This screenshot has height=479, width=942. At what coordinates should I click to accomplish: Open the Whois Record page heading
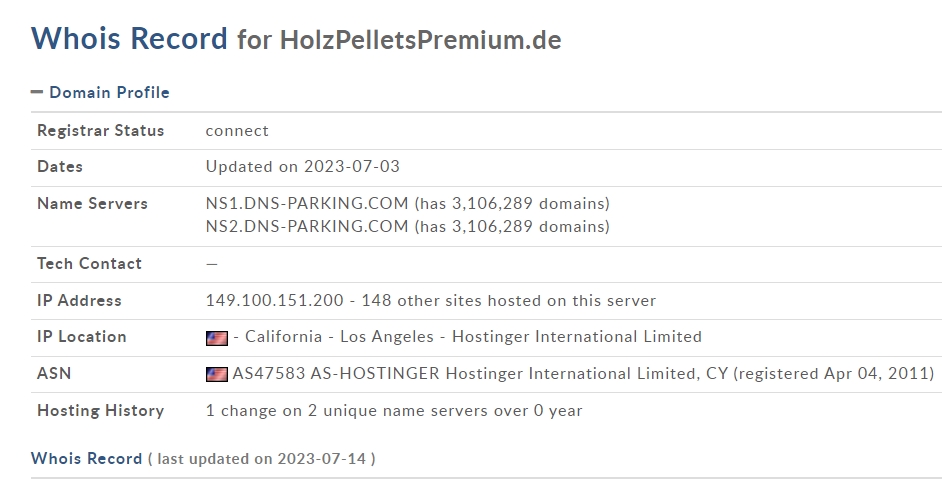[x=129, y=38]
